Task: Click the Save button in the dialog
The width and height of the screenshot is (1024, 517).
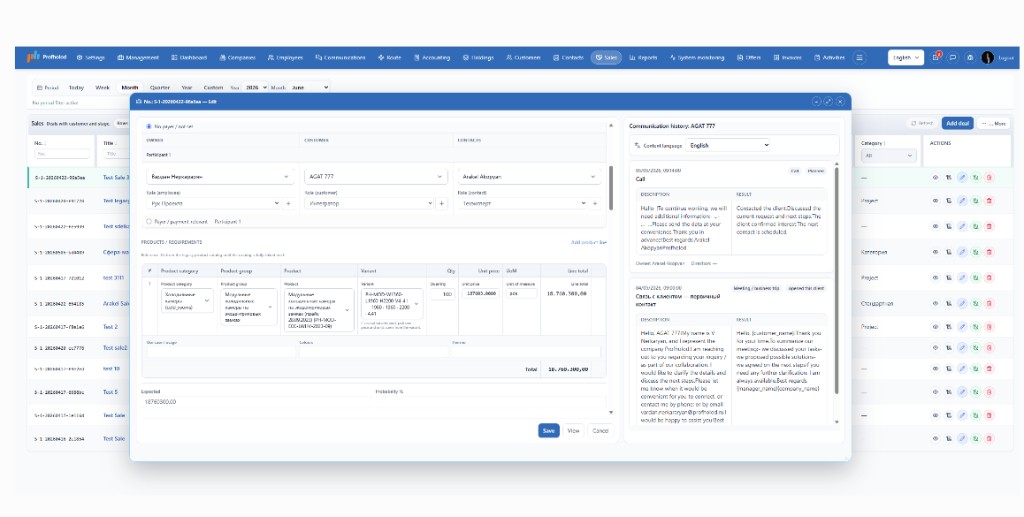Action: pyautogui.click(x=549, y=431)
